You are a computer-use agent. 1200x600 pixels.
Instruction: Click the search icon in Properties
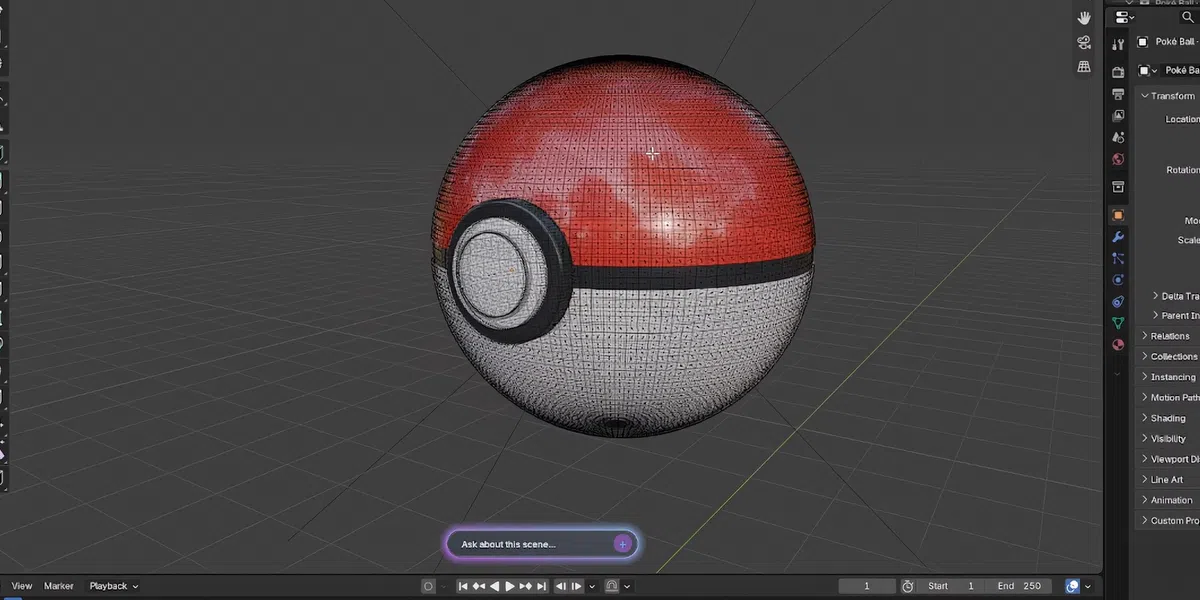coord(1189,17)
